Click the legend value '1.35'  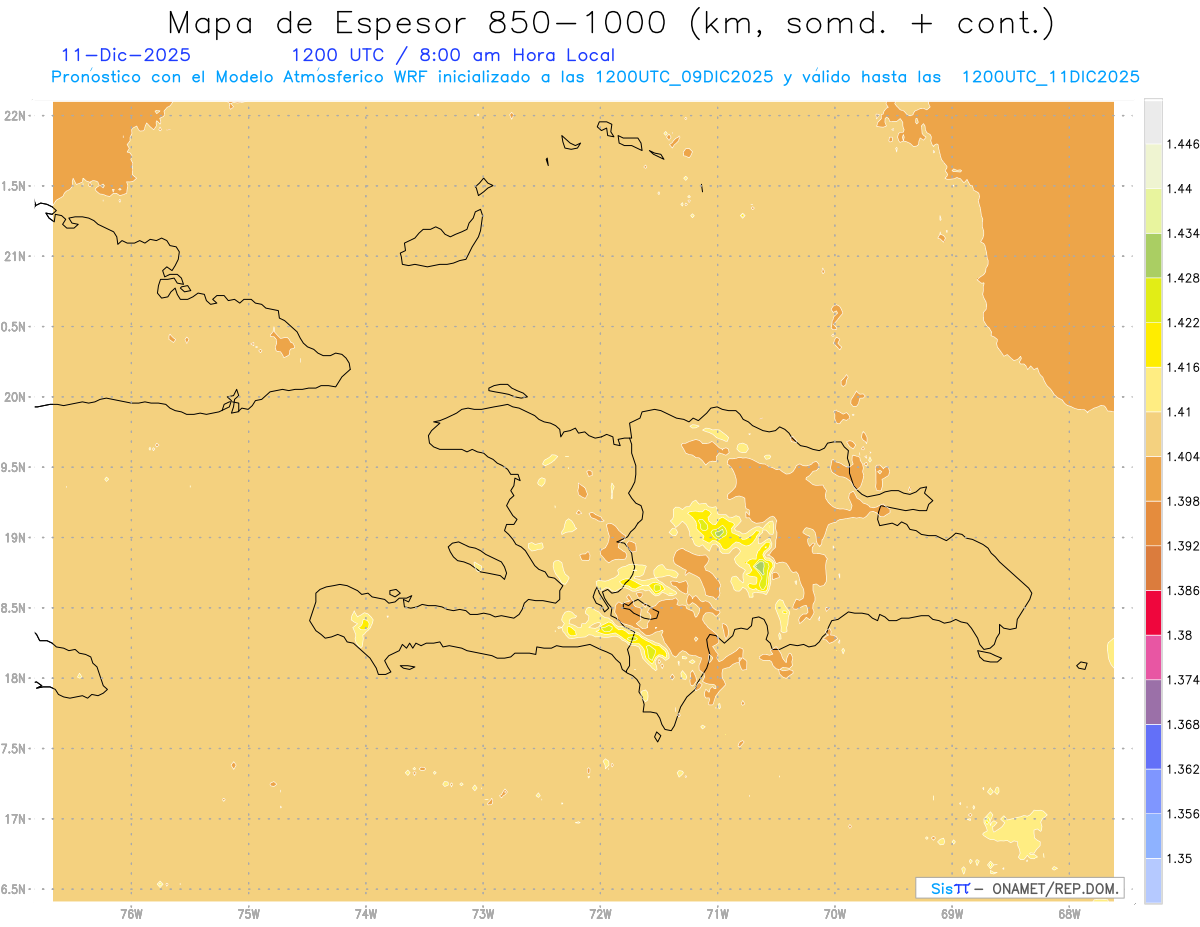1180,858
